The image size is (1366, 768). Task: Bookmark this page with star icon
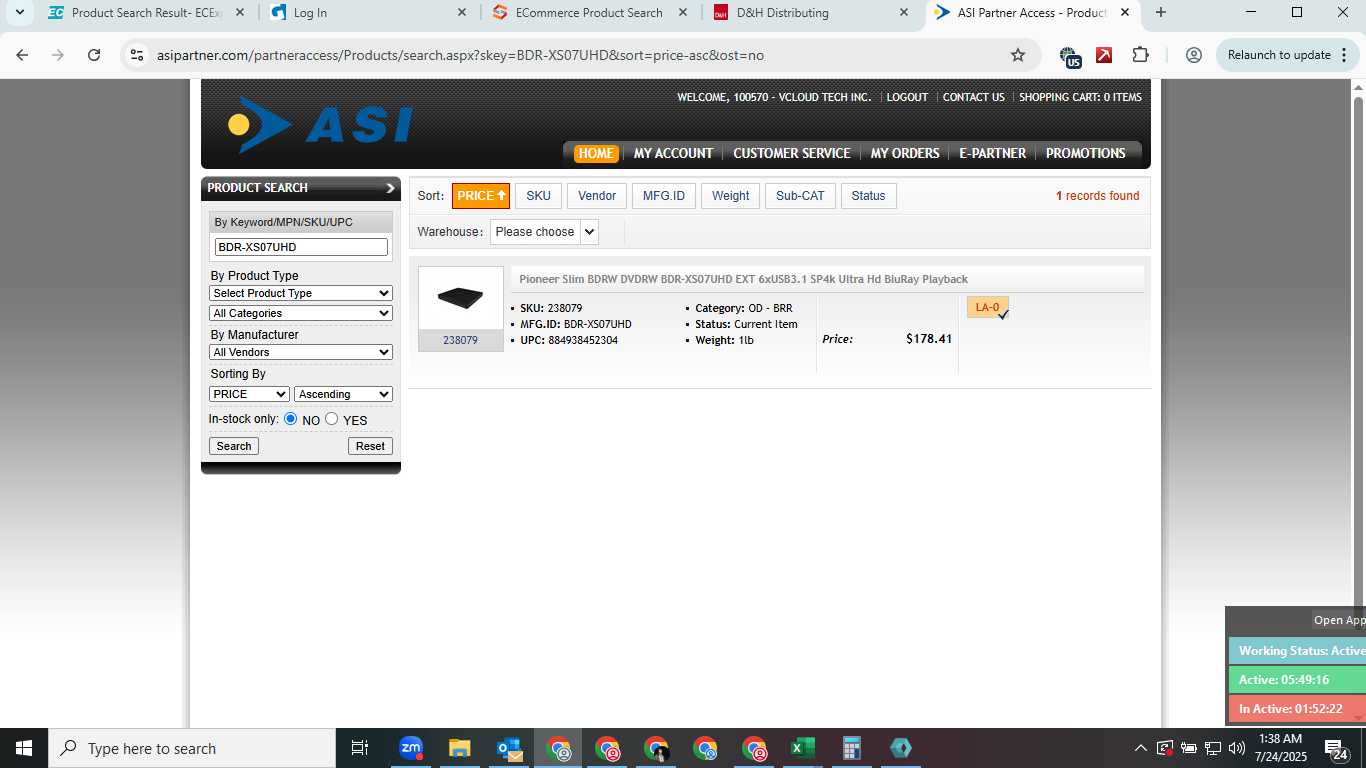click(1018, 55)
